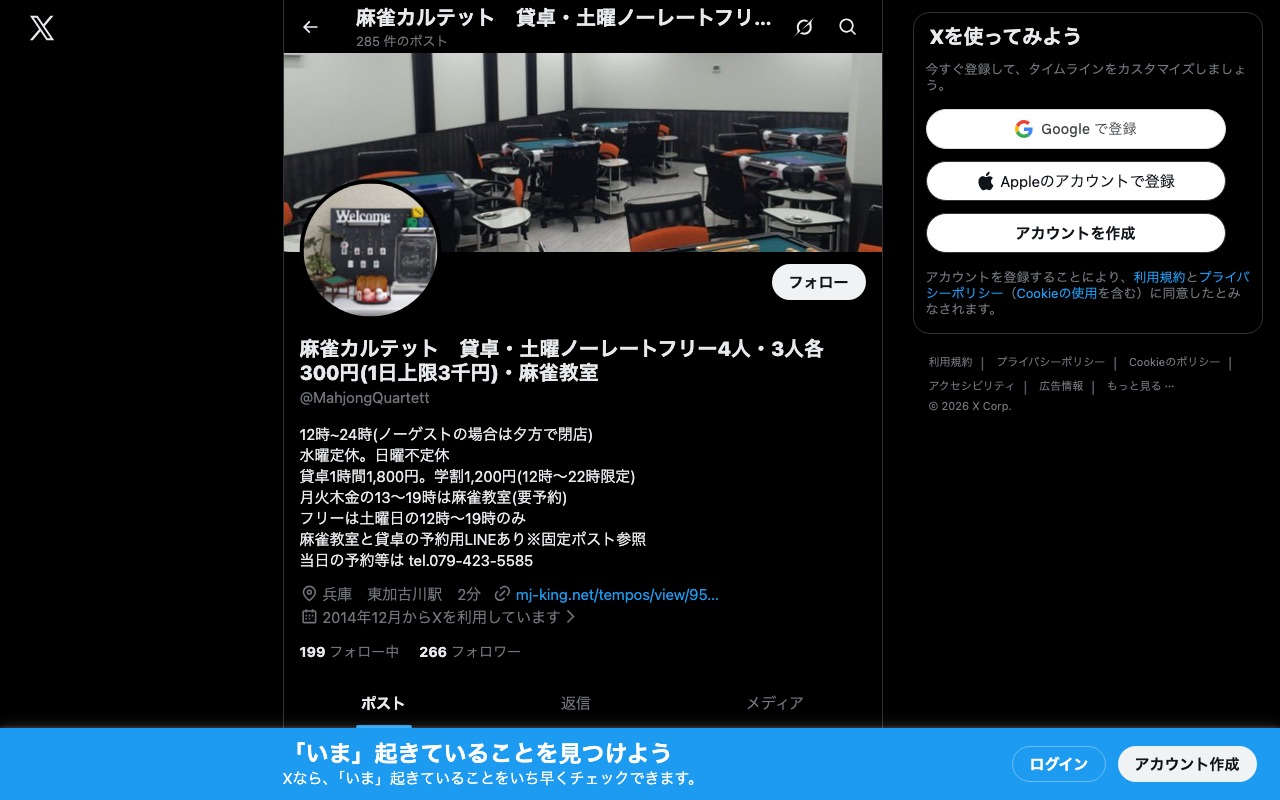Open the mj-king.net website link
Screen dimensions: 1280x800
click(617, 594)
